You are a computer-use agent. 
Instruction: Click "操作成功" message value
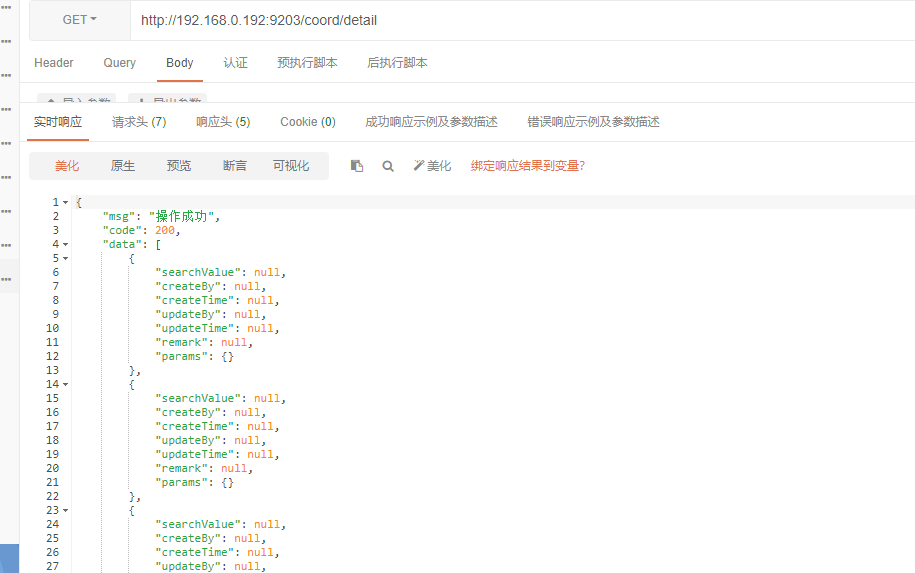pos(181,216)
